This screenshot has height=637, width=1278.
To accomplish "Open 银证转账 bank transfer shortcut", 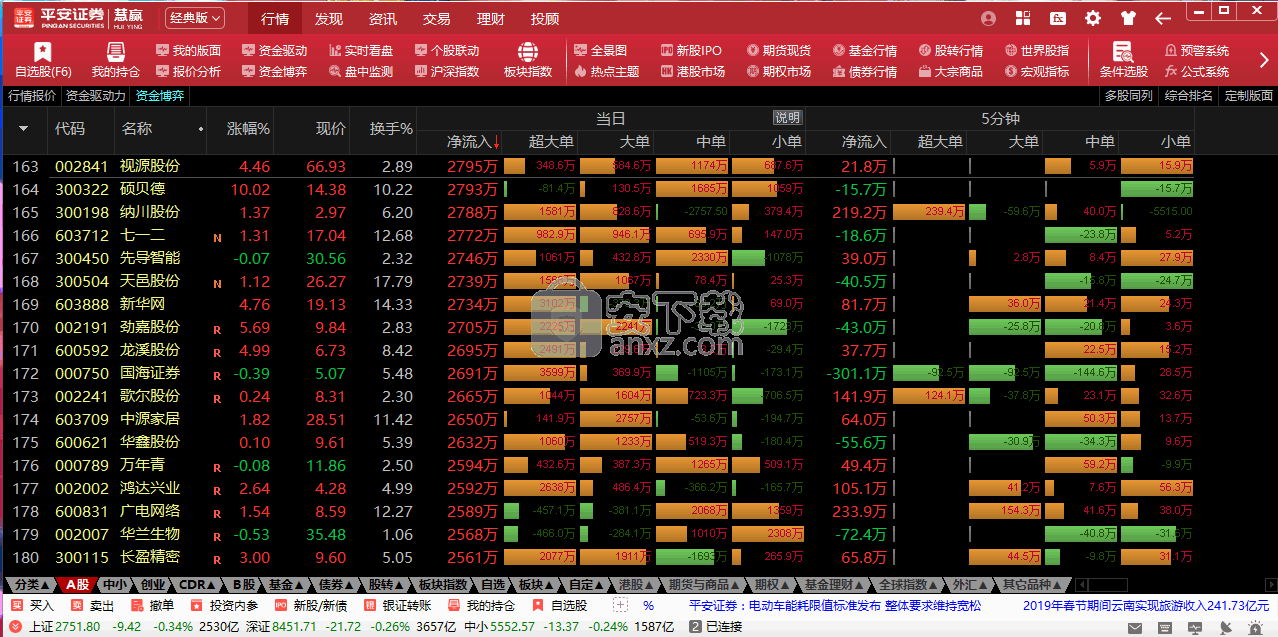I will click(x=398, y=605).
